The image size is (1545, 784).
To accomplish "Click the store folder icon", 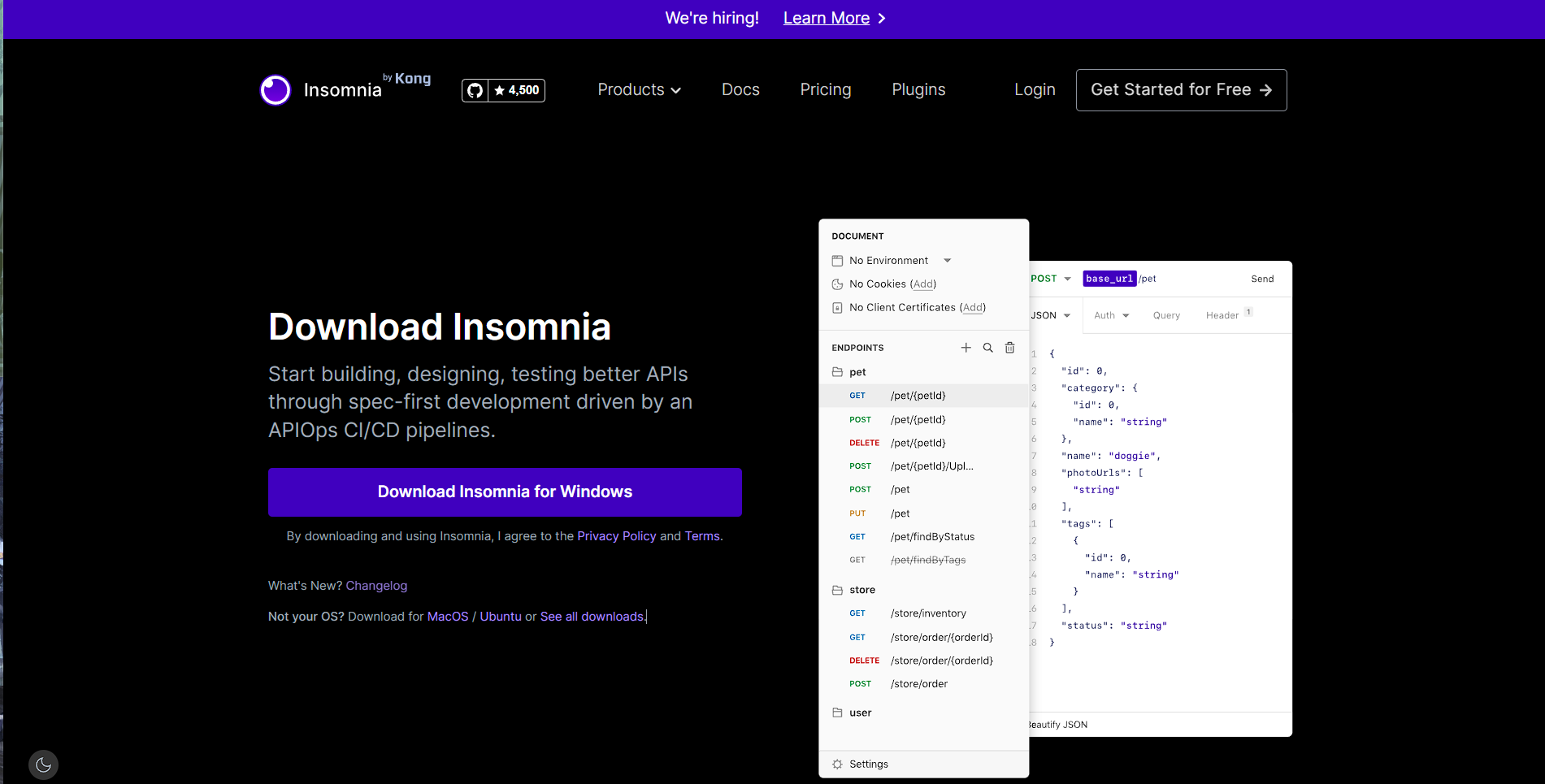I will [x=837, y=590].
